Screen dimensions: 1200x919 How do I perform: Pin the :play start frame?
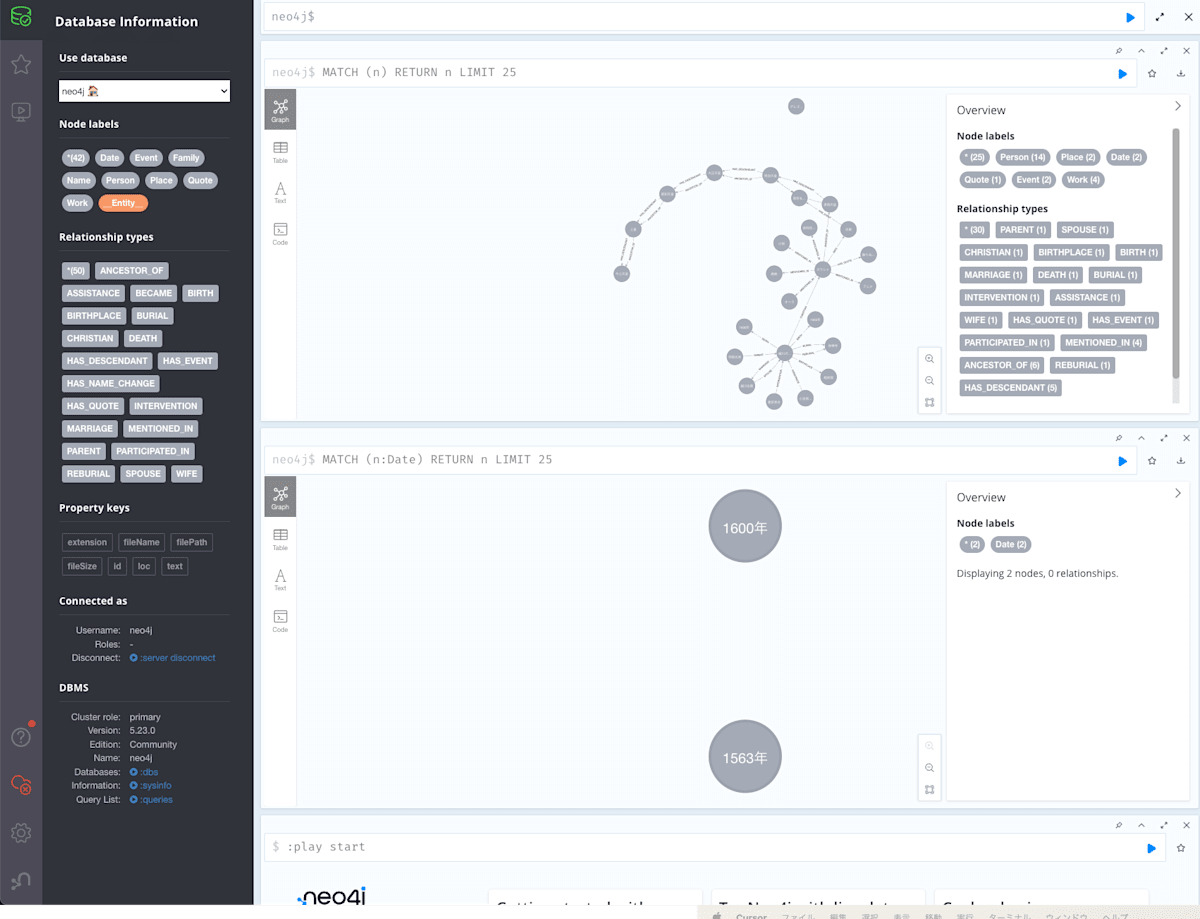click(x=1119, y=825)
